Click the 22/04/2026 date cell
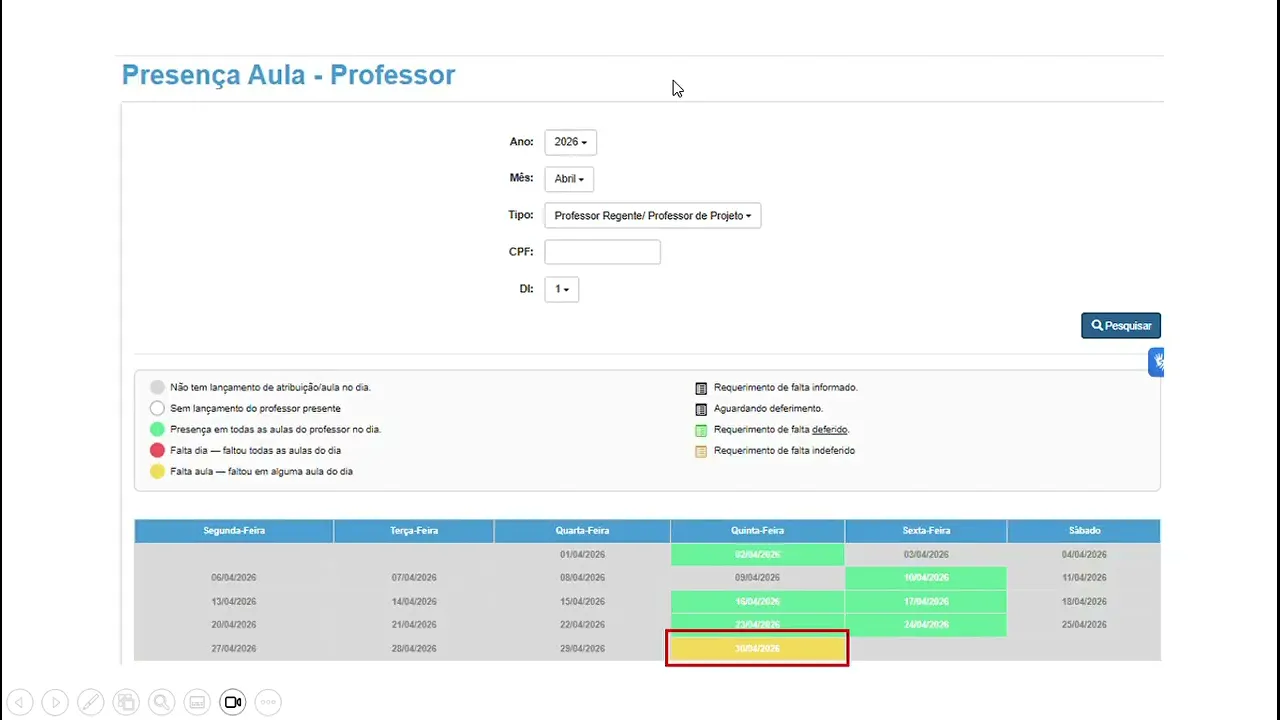The width and height of the screenshot is (1280, 720). coord(582,625)
